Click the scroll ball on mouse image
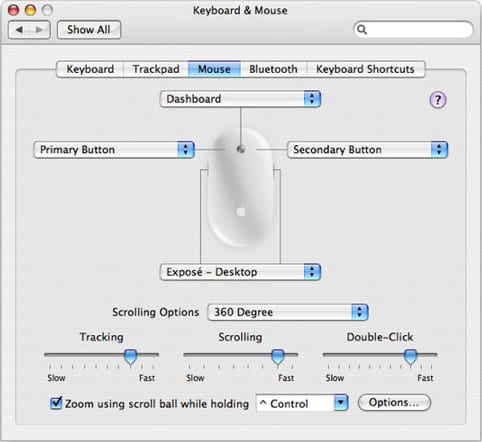This screenshot has height=442, width=482. (x=241, y=149)
